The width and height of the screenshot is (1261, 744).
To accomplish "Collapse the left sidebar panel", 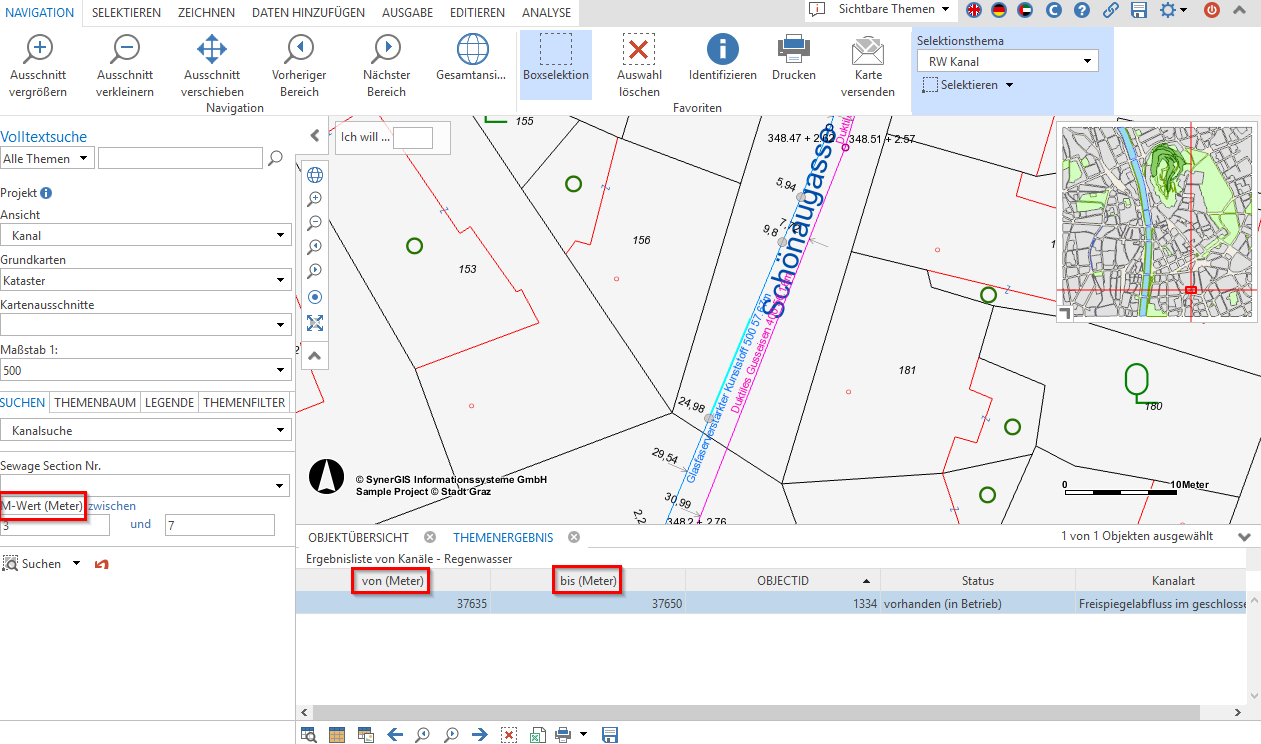I will point(314,136).
